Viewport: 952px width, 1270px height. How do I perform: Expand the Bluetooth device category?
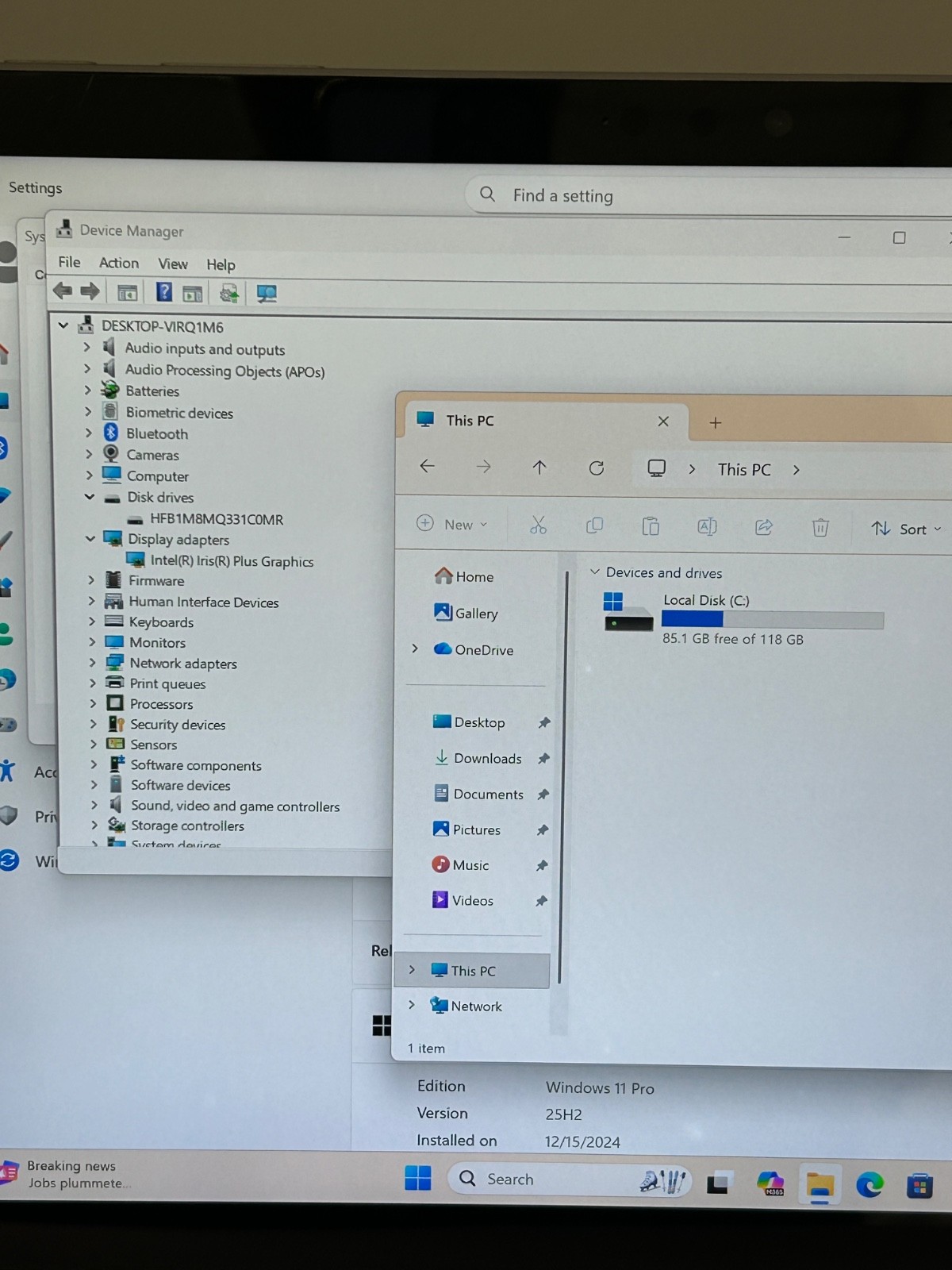(88, 433)
